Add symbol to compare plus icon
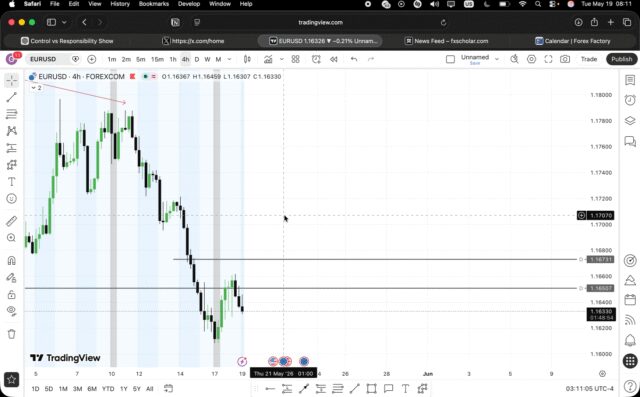Screen dimensions: 640x397 point(92,59)
